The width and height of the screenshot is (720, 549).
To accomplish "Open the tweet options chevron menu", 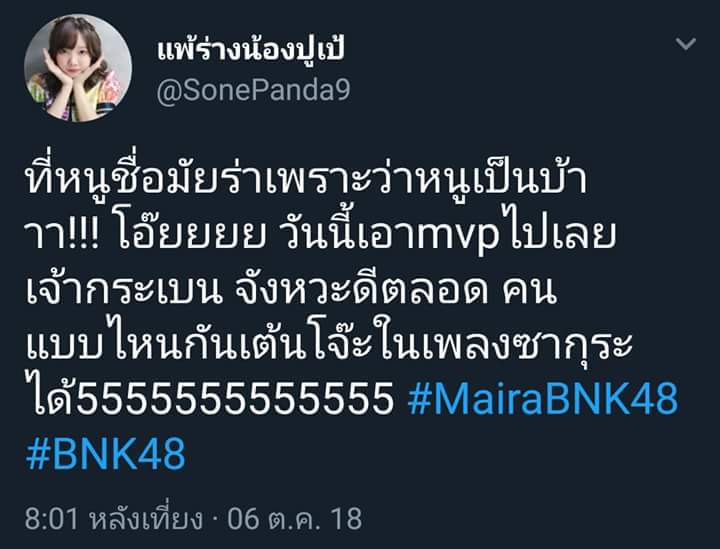I will tap(686, 44).
